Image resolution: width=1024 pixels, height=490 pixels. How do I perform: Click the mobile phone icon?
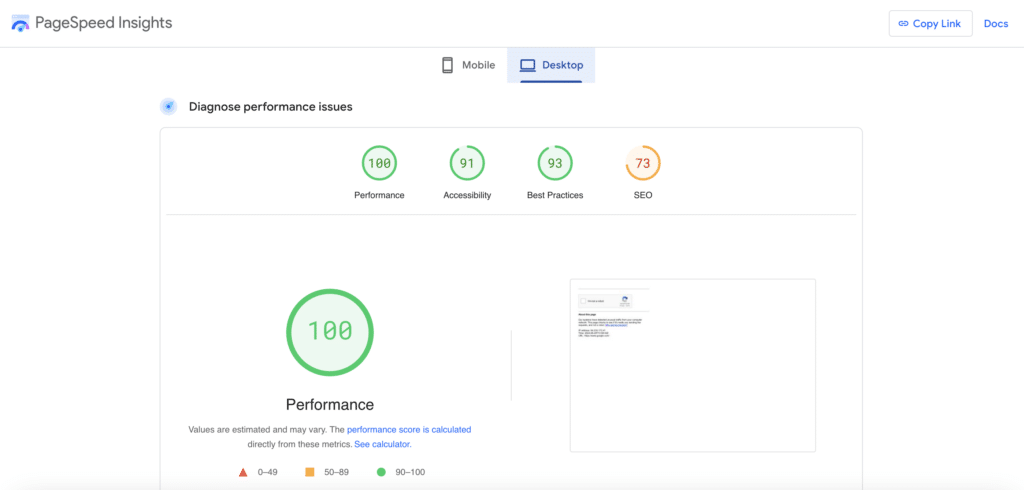[x=447, y=65]
